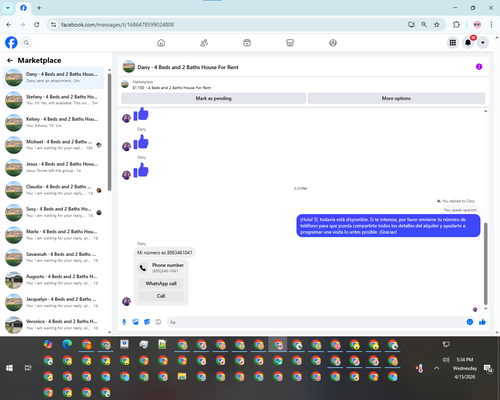This screenshot has height=400, width=500.
Task: Open Claudia conversation in the list
Action: 53,190
